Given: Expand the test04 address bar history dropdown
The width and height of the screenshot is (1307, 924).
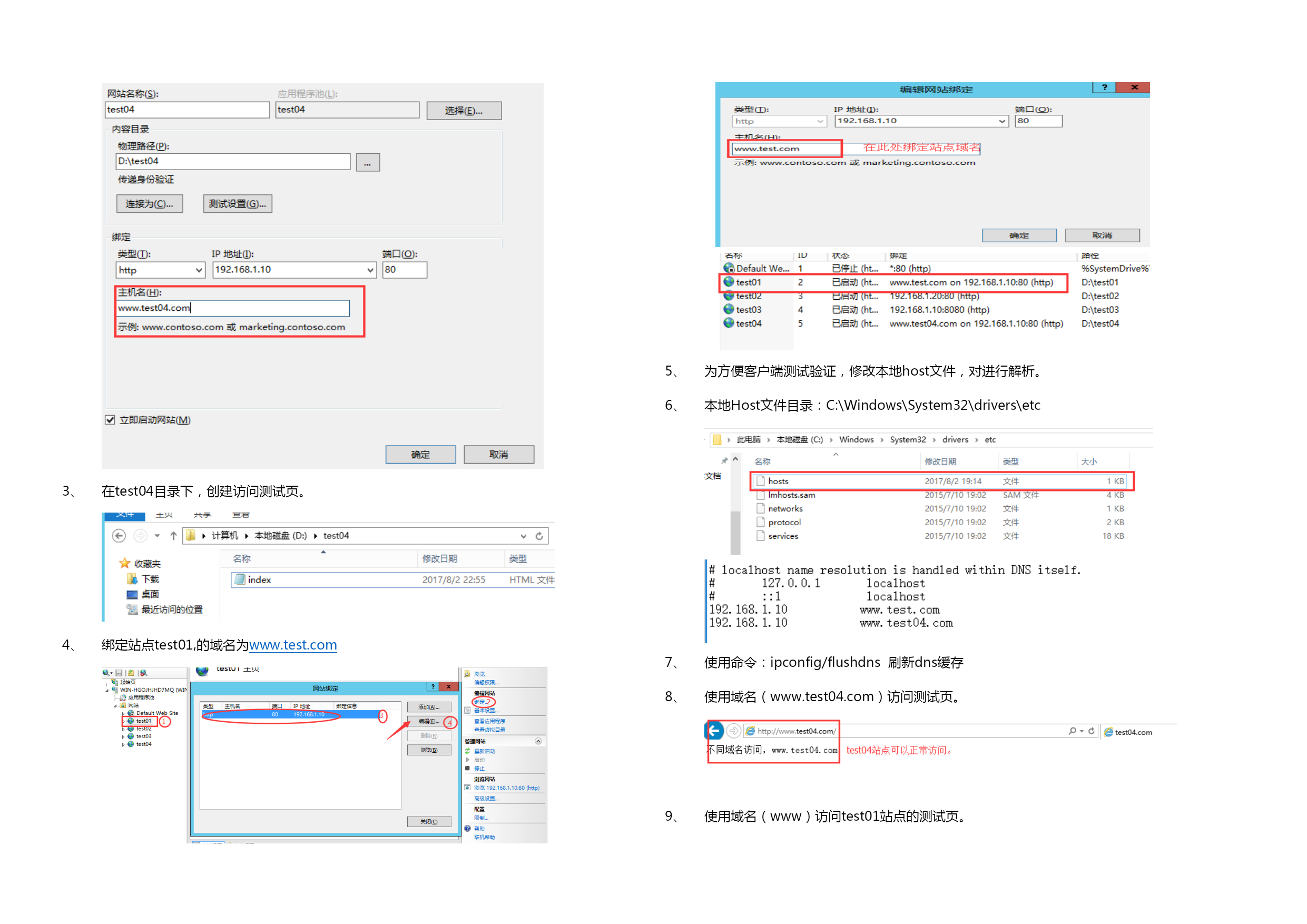Looking at the screenshot, I should (x=523, y=536).
